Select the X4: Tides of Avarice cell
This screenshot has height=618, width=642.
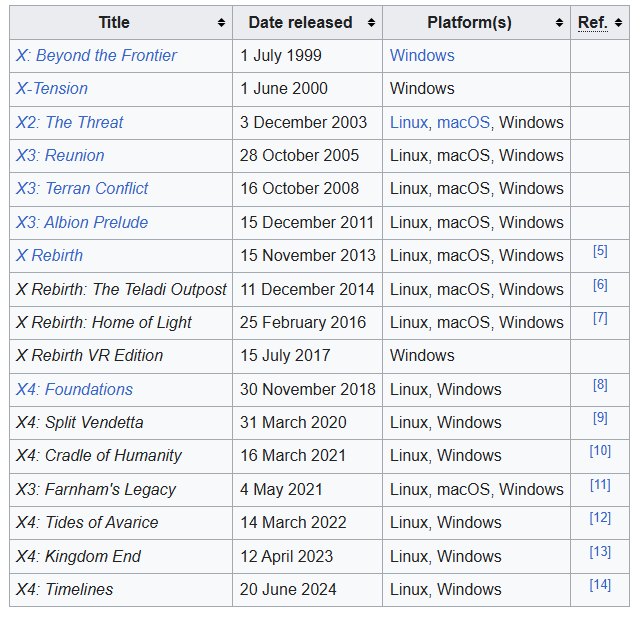(121, 523)
